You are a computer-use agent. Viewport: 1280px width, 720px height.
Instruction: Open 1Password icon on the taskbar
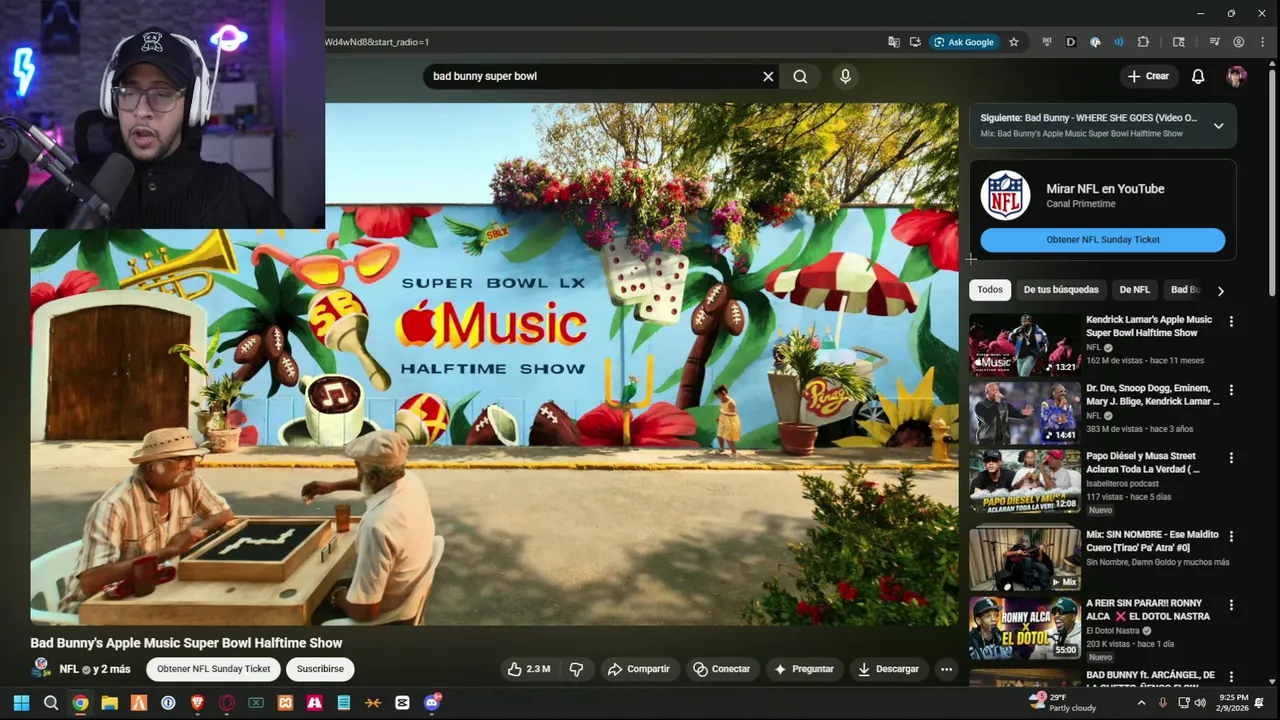pos(168,703)
